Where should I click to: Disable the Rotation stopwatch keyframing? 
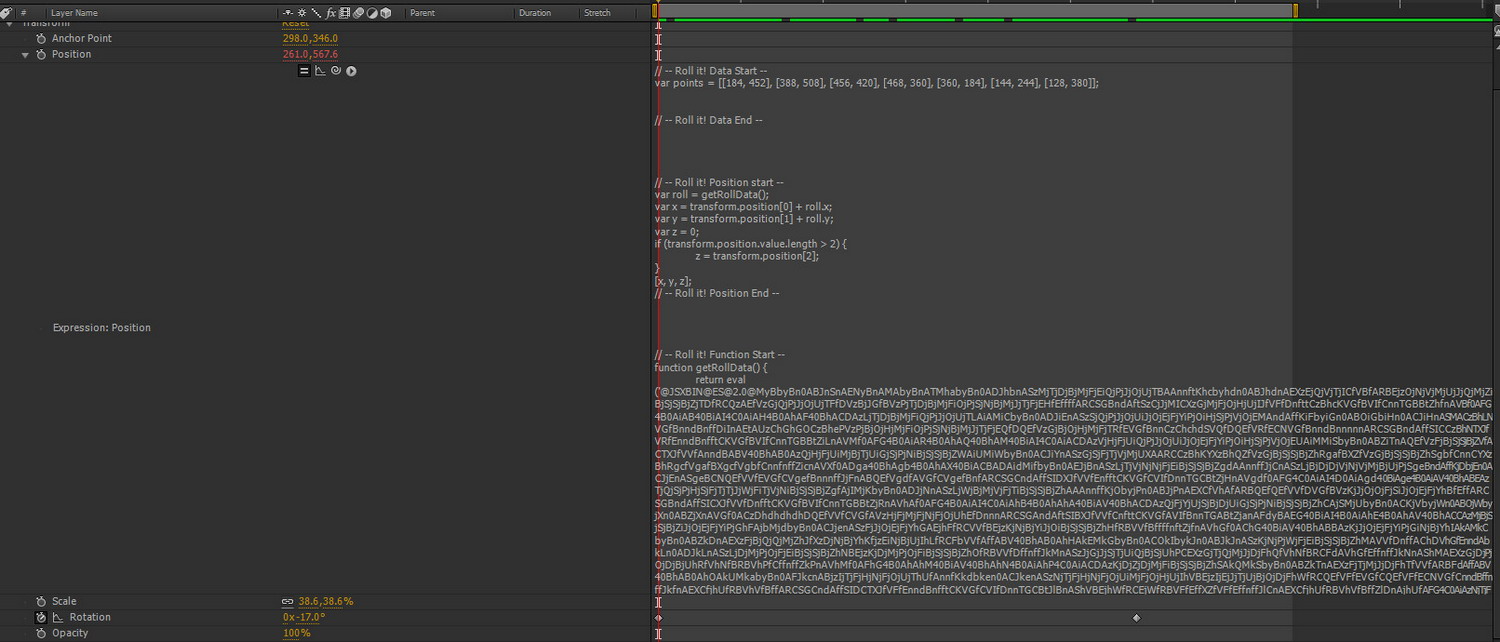(x=41, y=617)
